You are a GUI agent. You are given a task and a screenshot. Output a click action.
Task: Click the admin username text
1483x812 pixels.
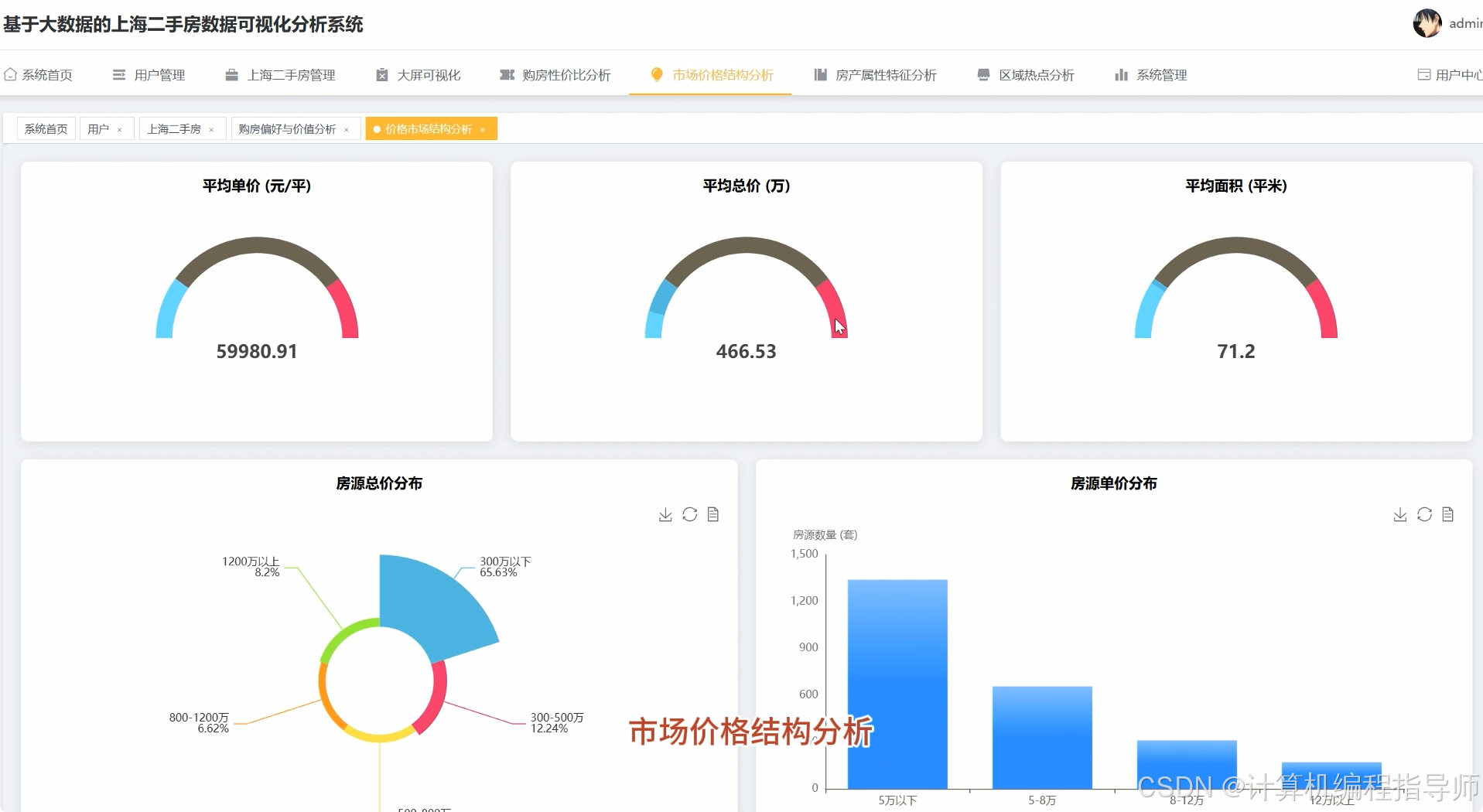(x=1465, y=23)
